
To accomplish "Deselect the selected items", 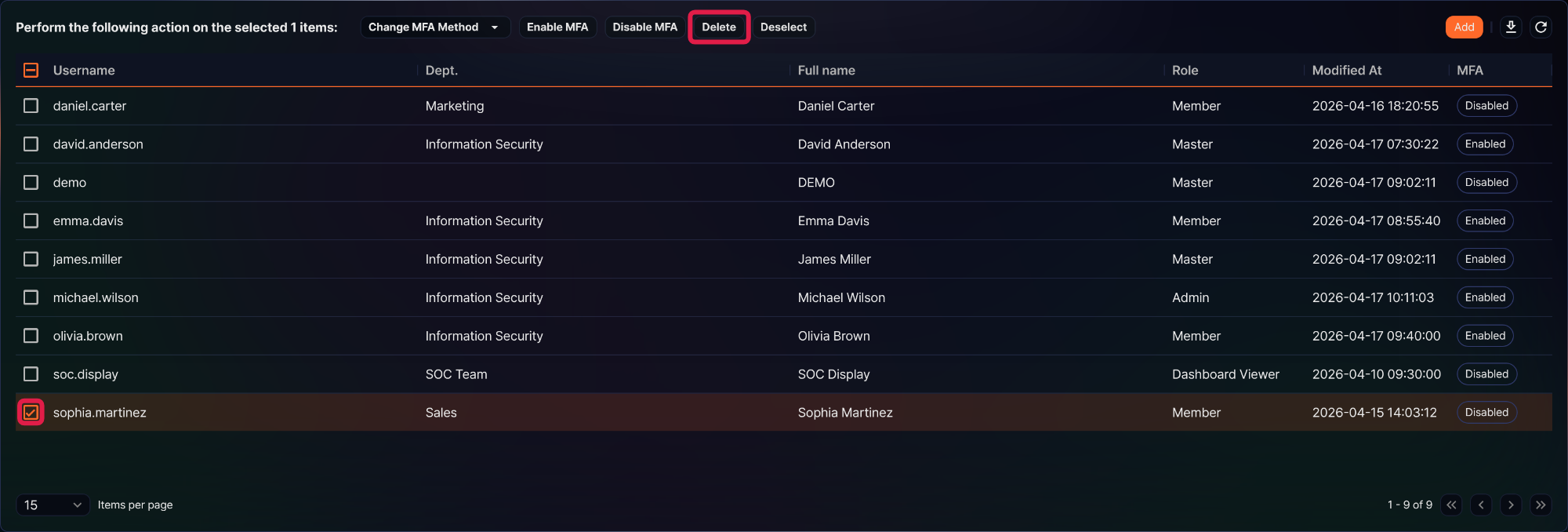I will 783,27.
